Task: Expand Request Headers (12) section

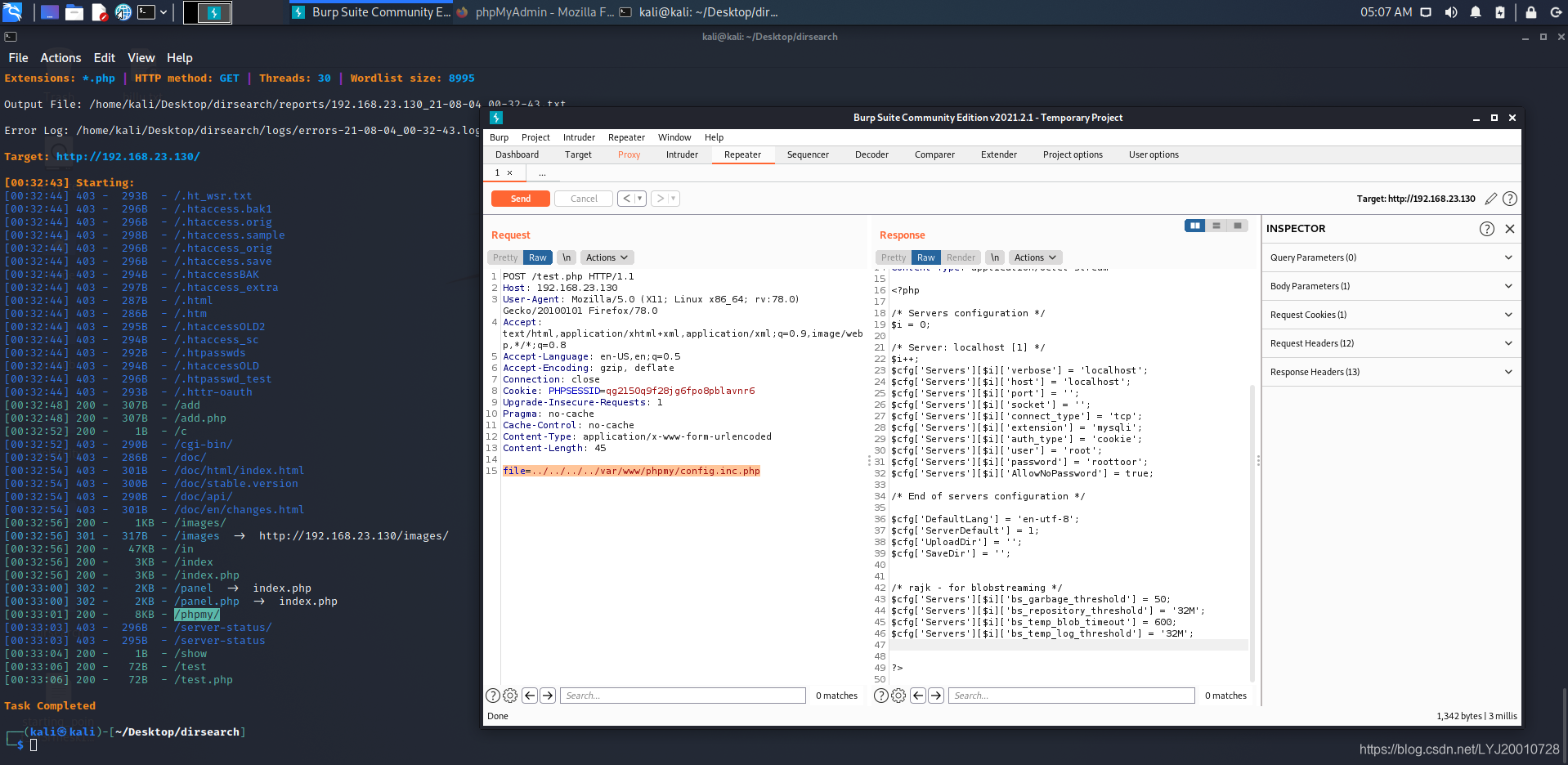Action: coord(1391,343)
